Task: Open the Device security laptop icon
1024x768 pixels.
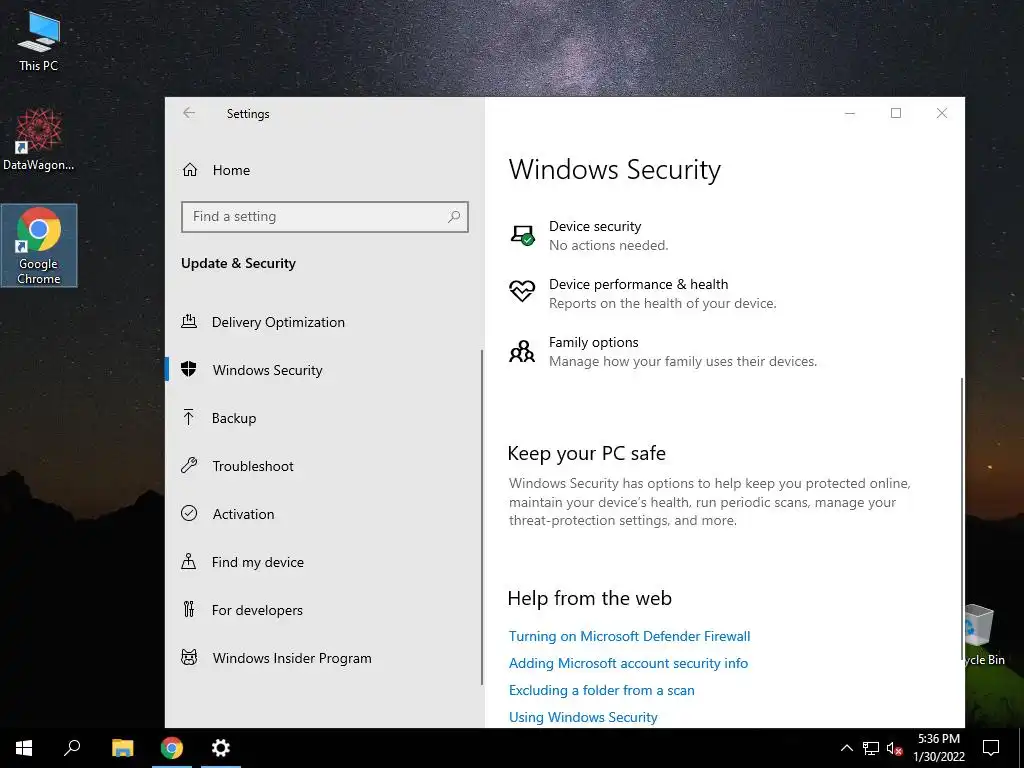Action: [x=522, y=235]
